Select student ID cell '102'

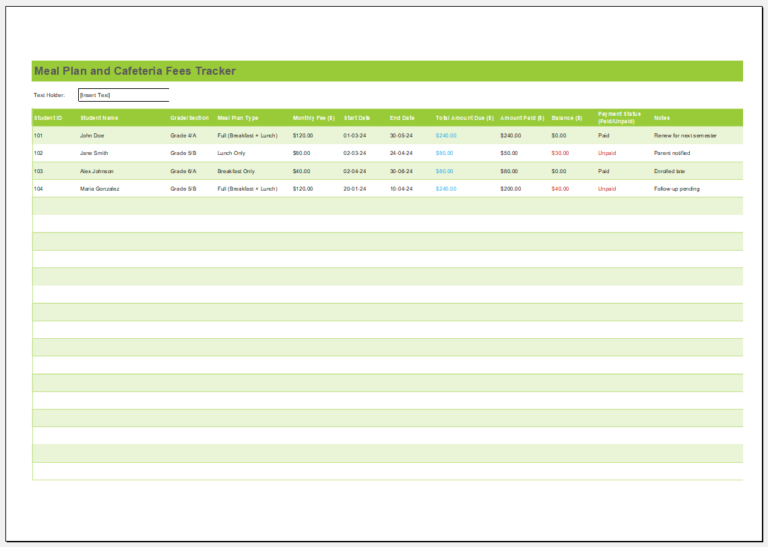(38, 153)
